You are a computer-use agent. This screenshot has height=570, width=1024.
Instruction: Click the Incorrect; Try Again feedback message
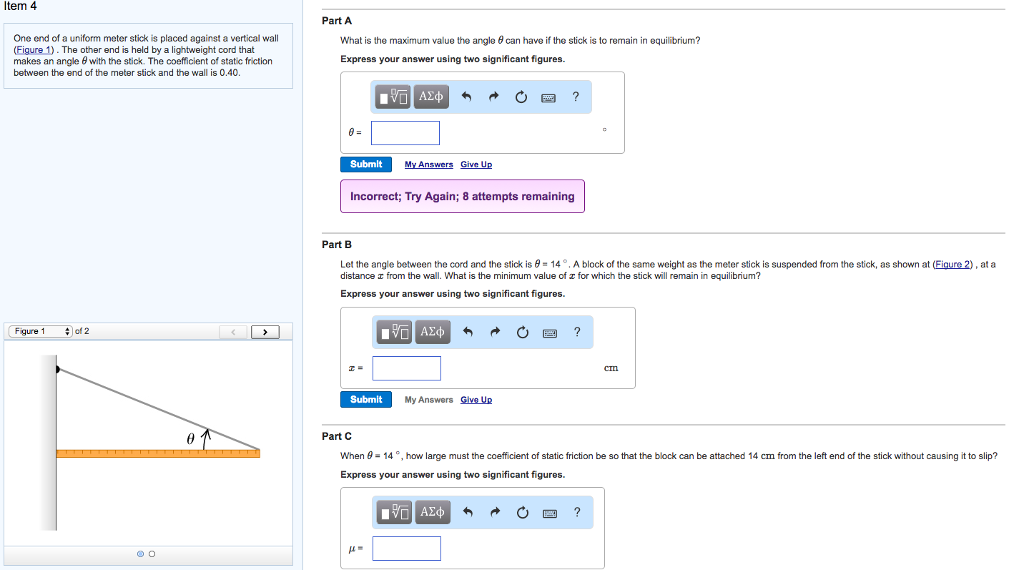(462, 196)
